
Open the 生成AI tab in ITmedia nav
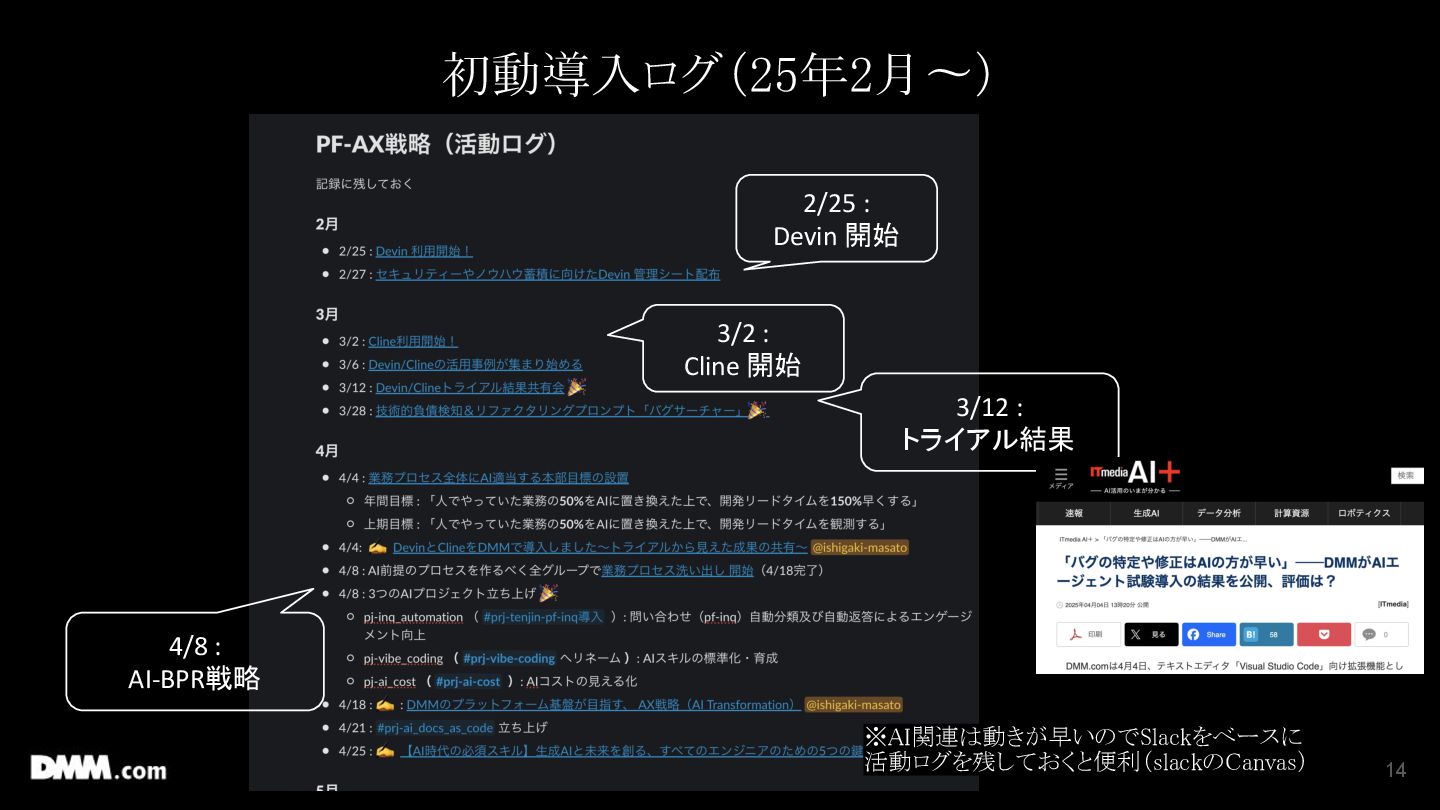pos(1146,513)
